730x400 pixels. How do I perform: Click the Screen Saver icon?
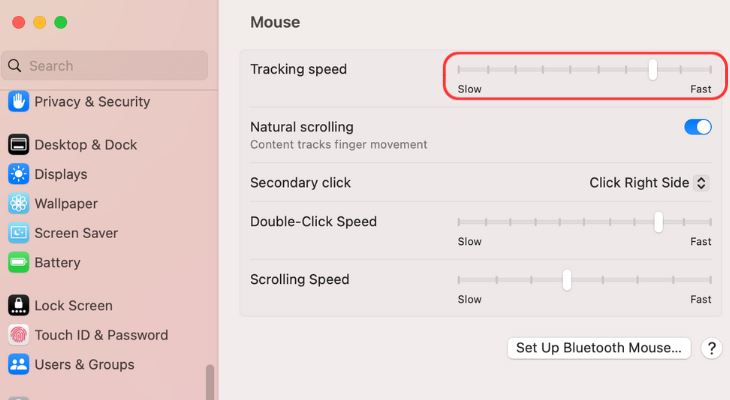pyautogui.click(x=19, y=233)
